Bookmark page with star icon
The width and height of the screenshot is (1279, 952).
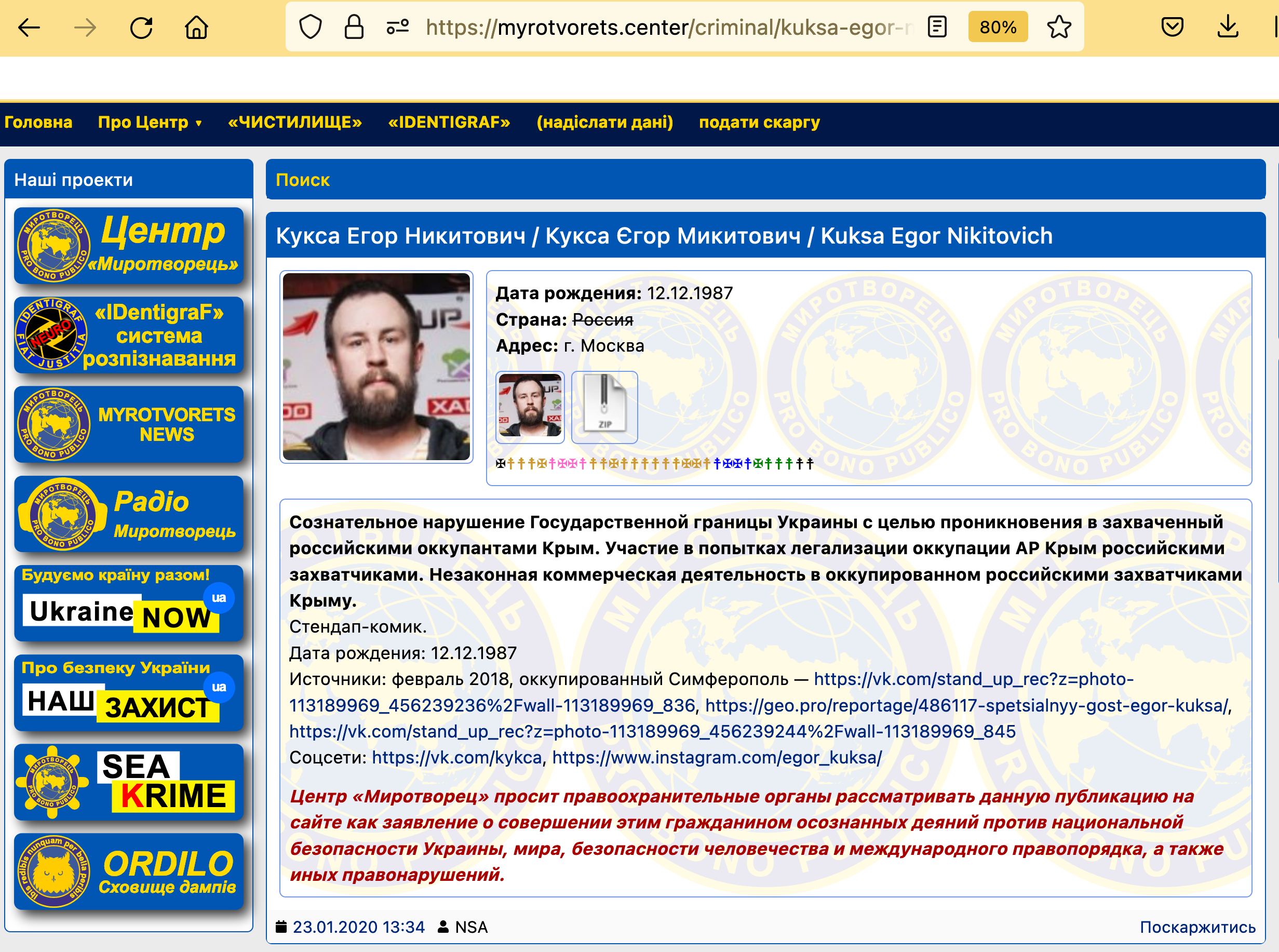[x=1058, y=27]
